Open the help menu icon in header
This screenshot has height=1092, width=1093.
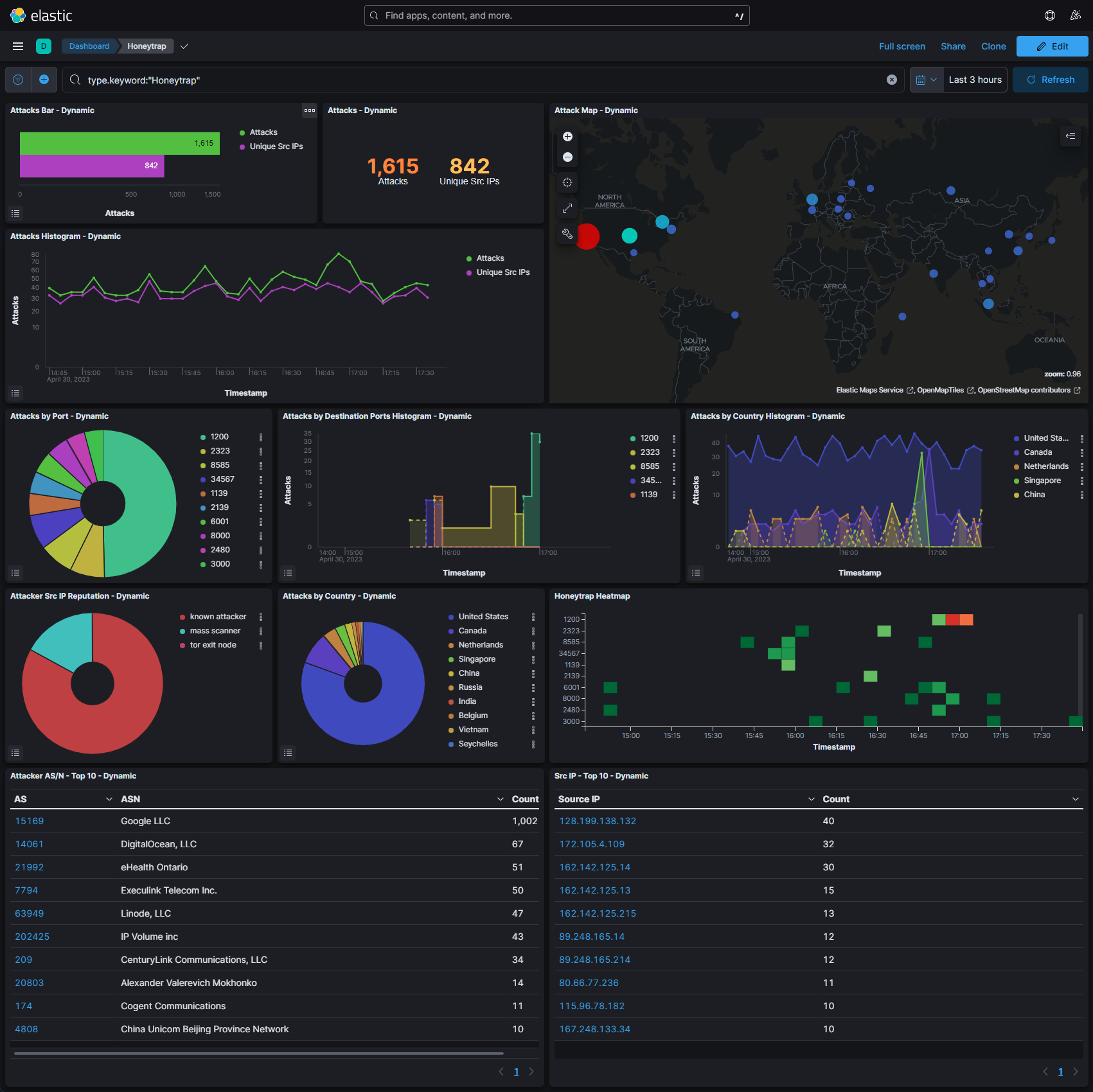[x=1050, y=15]
